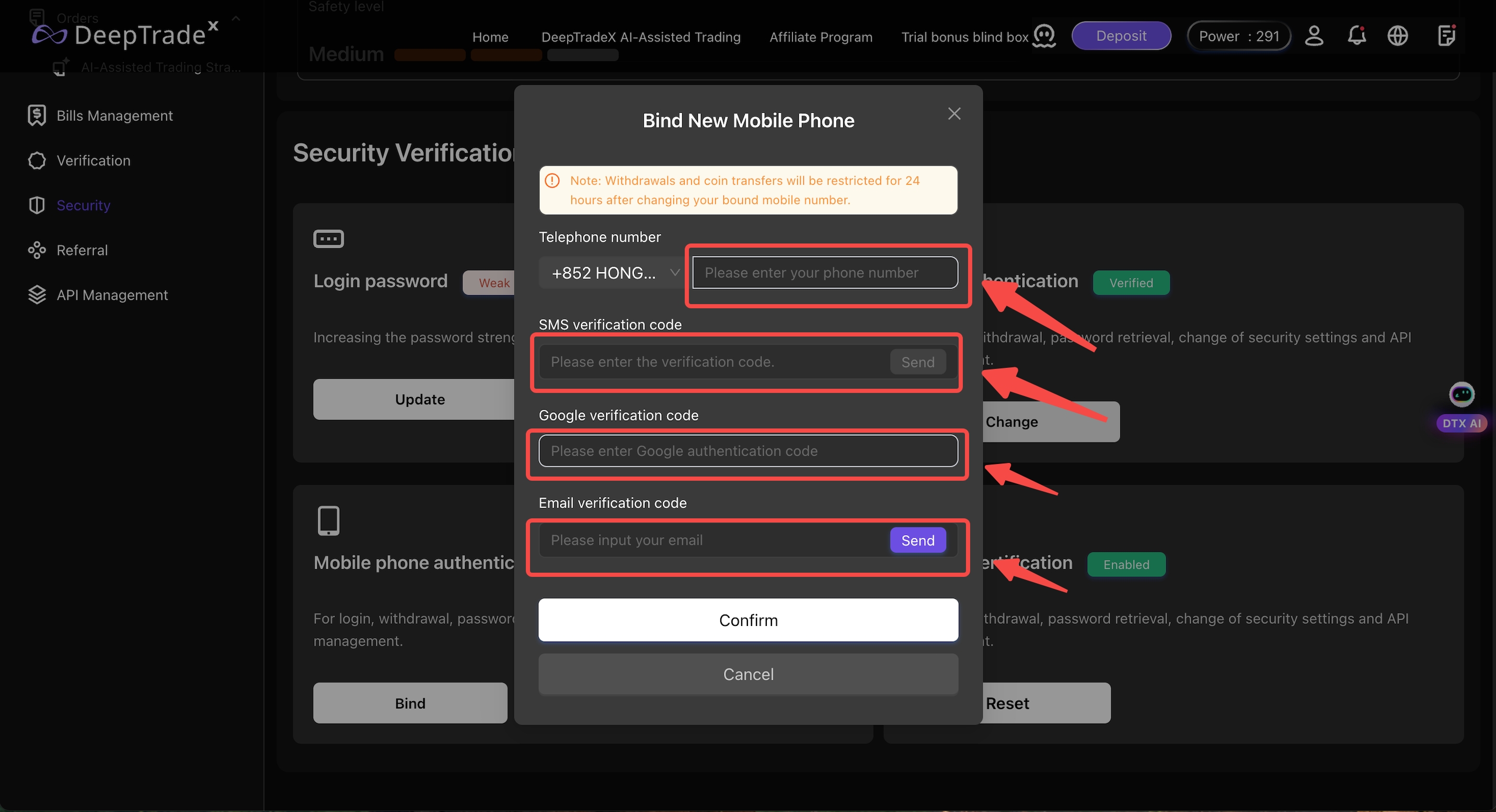Click the Verification sidebar icon
1496x812 pixels.
[37, 161]
